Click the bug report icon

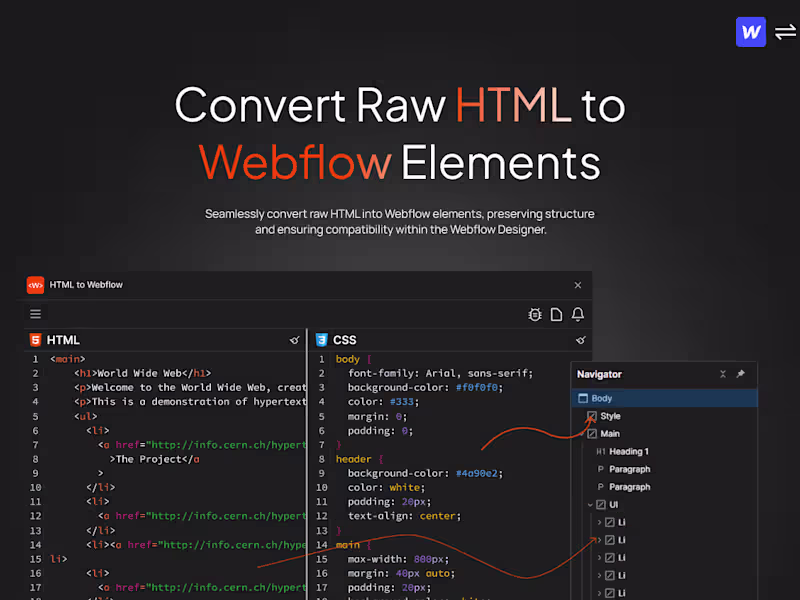point(535,314)
